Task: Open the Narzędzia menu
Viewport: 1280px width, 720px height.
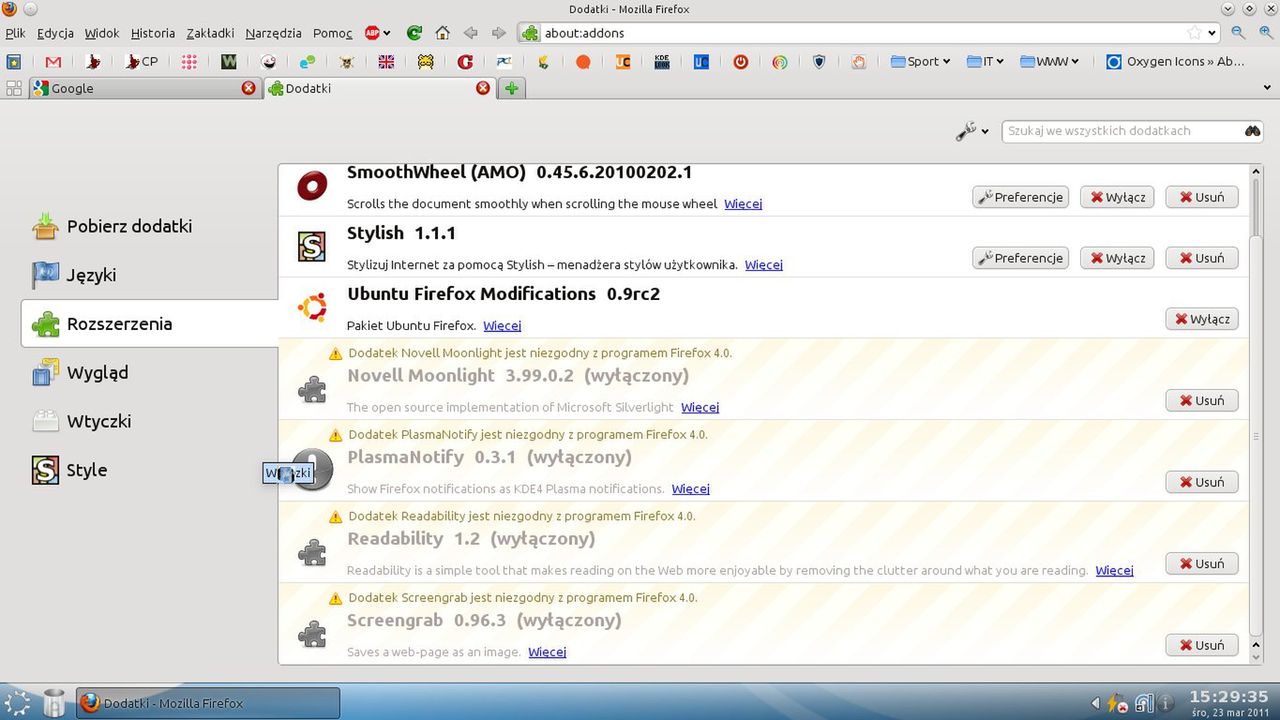Action: pyautogui.click(x=273, y=33)
